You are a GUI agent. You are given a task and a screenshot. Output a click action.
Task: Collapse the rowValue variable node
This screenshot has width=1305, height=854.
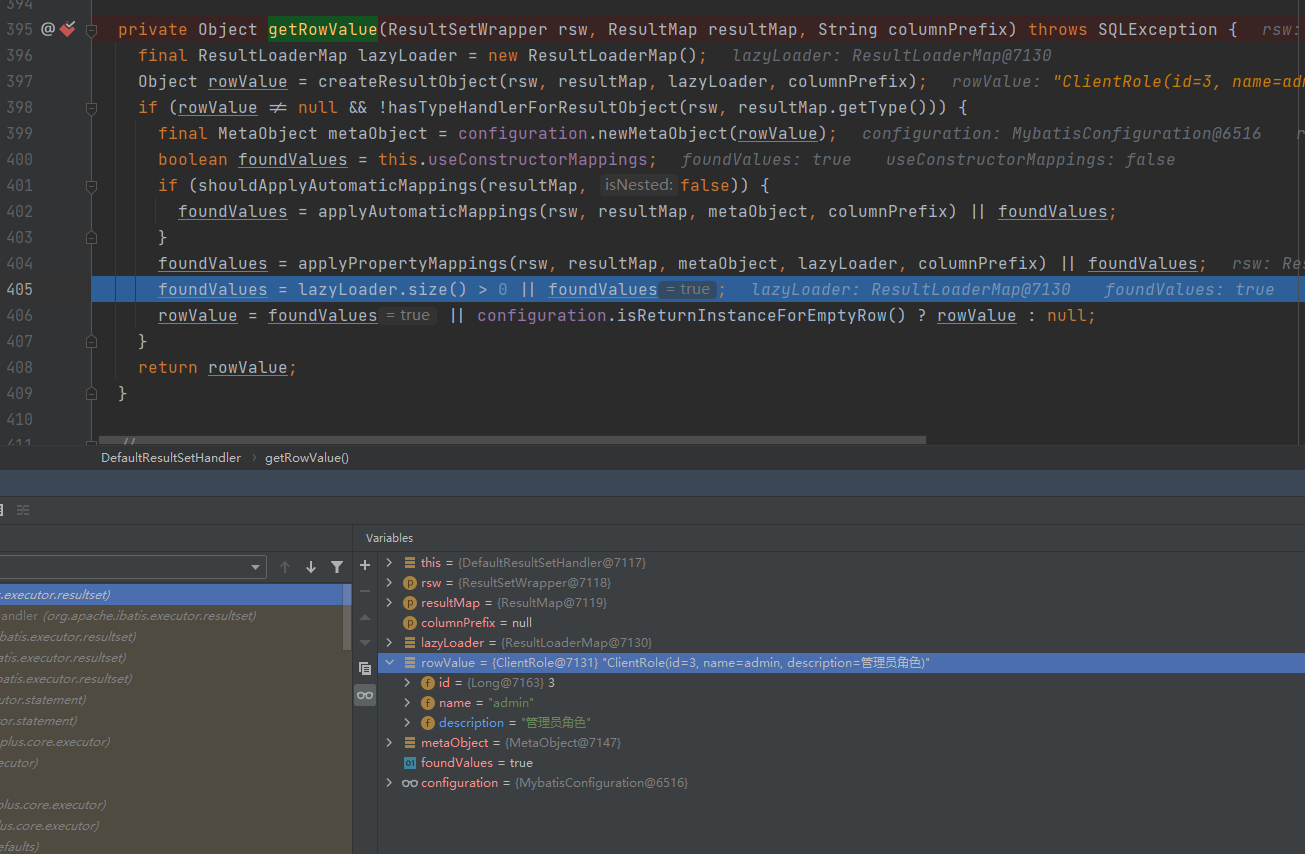pyautogui.click(x=389, y=663)
